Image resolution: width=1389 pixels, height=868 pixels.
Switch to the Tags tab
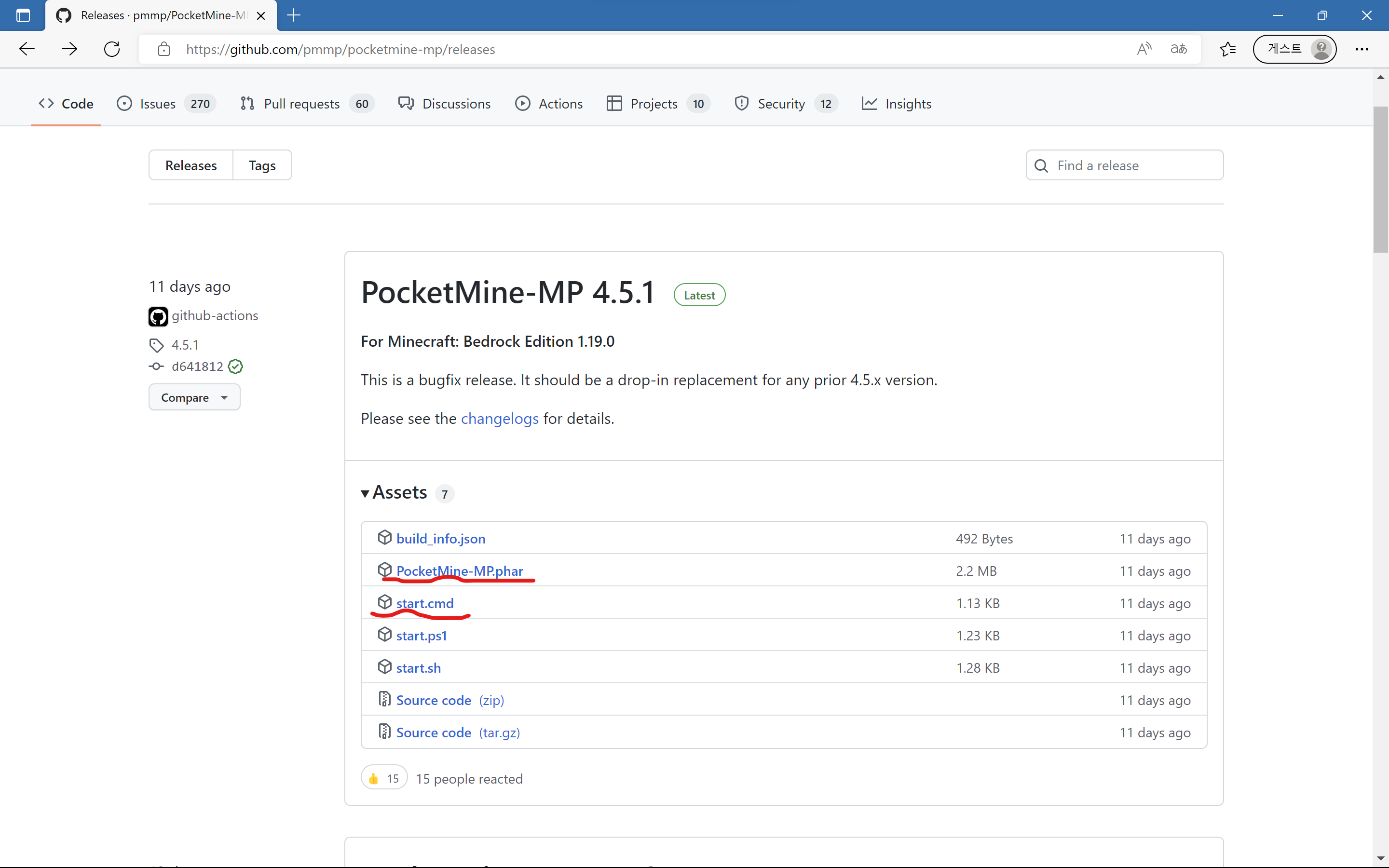coord(262,165)
